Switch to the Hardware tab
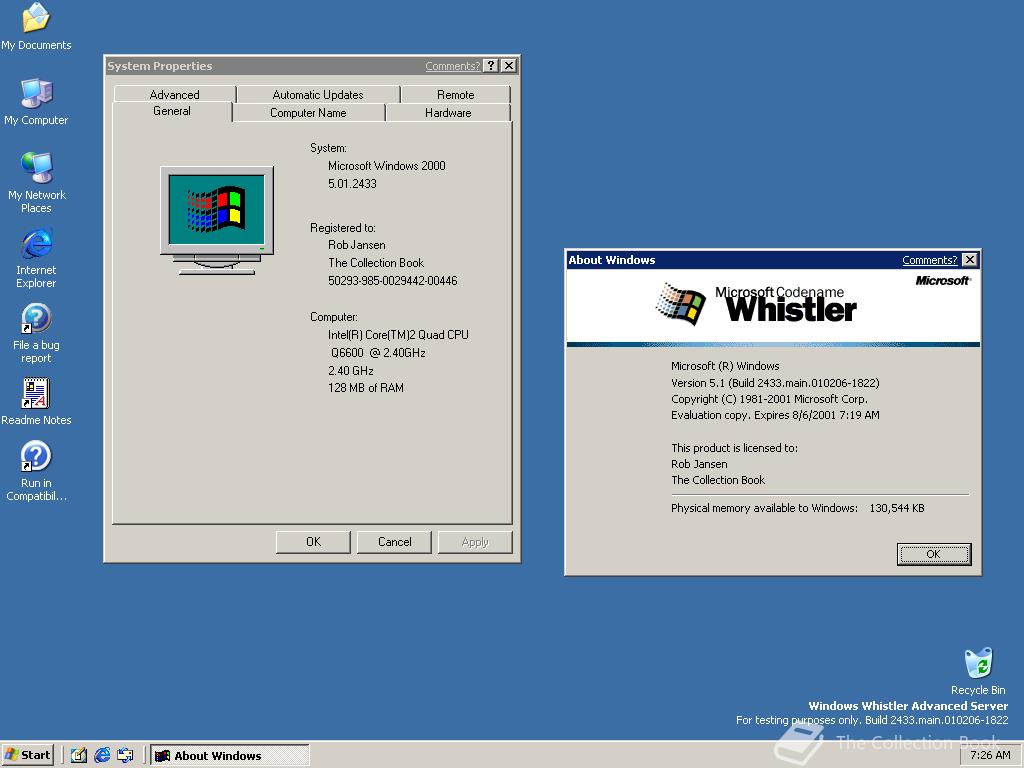1024x768 pixels. pos(448,113)
